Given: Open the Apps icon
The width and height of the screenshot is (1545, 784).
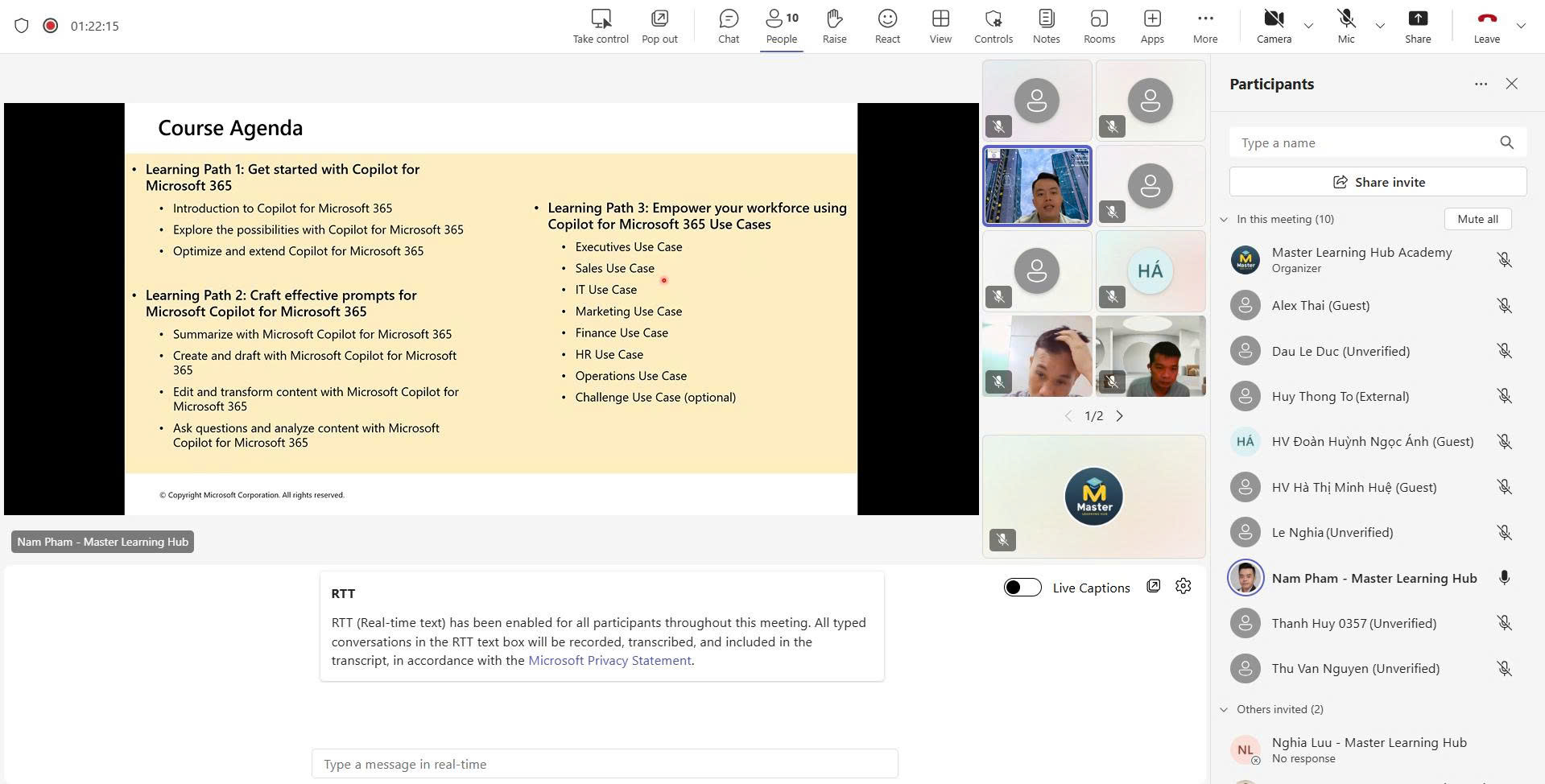Looking at the screenshot, I should 1152,26.
